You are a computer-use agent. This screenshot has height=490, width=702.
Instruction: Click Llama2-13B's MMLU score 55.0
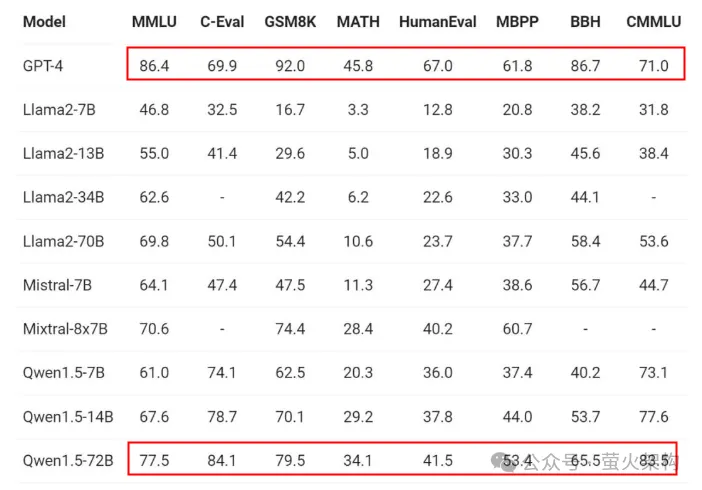pos(154,154)
